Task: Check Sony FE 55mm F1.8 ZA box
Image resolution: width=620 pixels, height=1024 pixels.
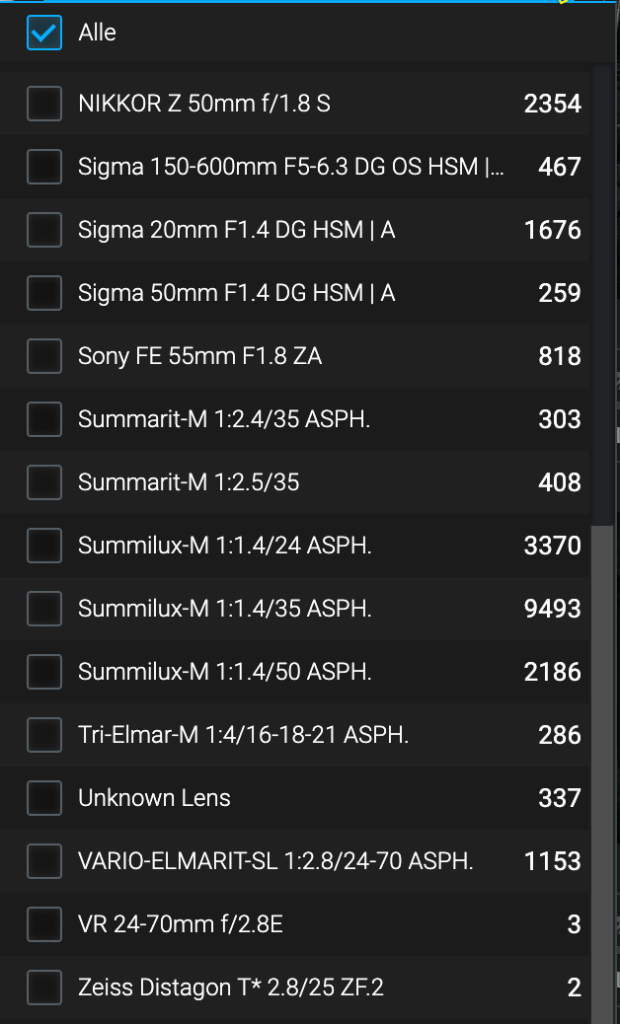Action: (44, 355)
